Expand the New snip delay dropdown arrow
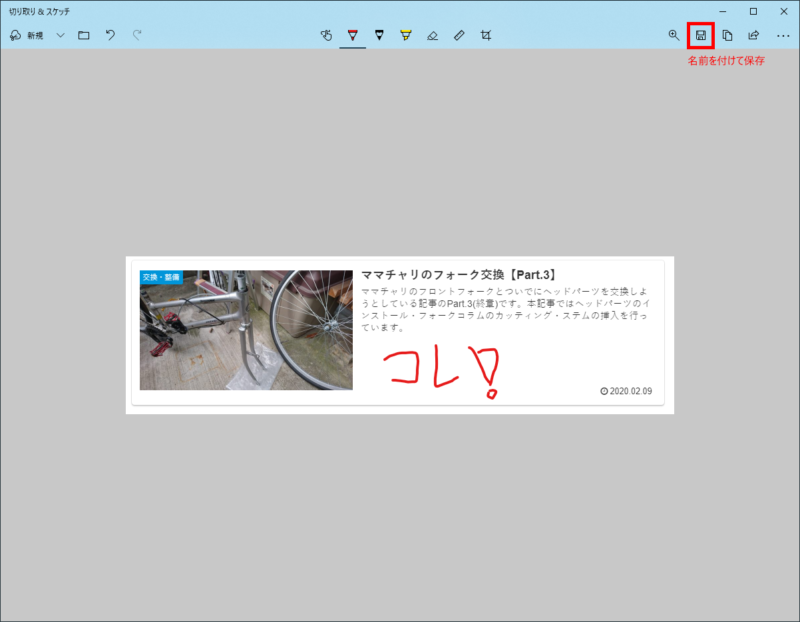 click(x=60, y=35)
